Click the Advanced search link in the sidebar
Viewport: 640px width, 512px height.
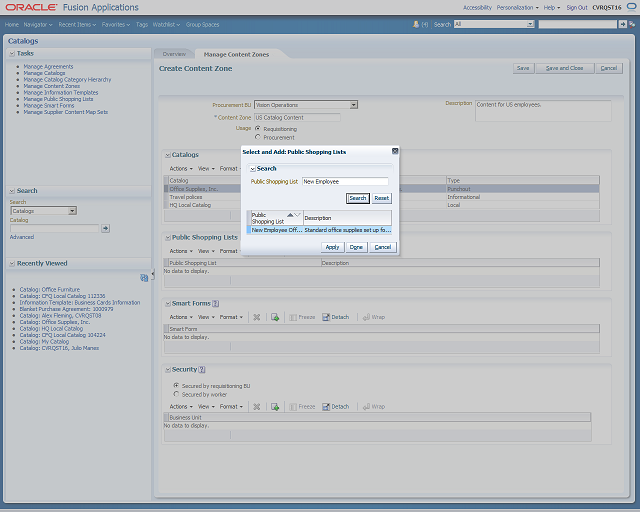click(22, 237)
